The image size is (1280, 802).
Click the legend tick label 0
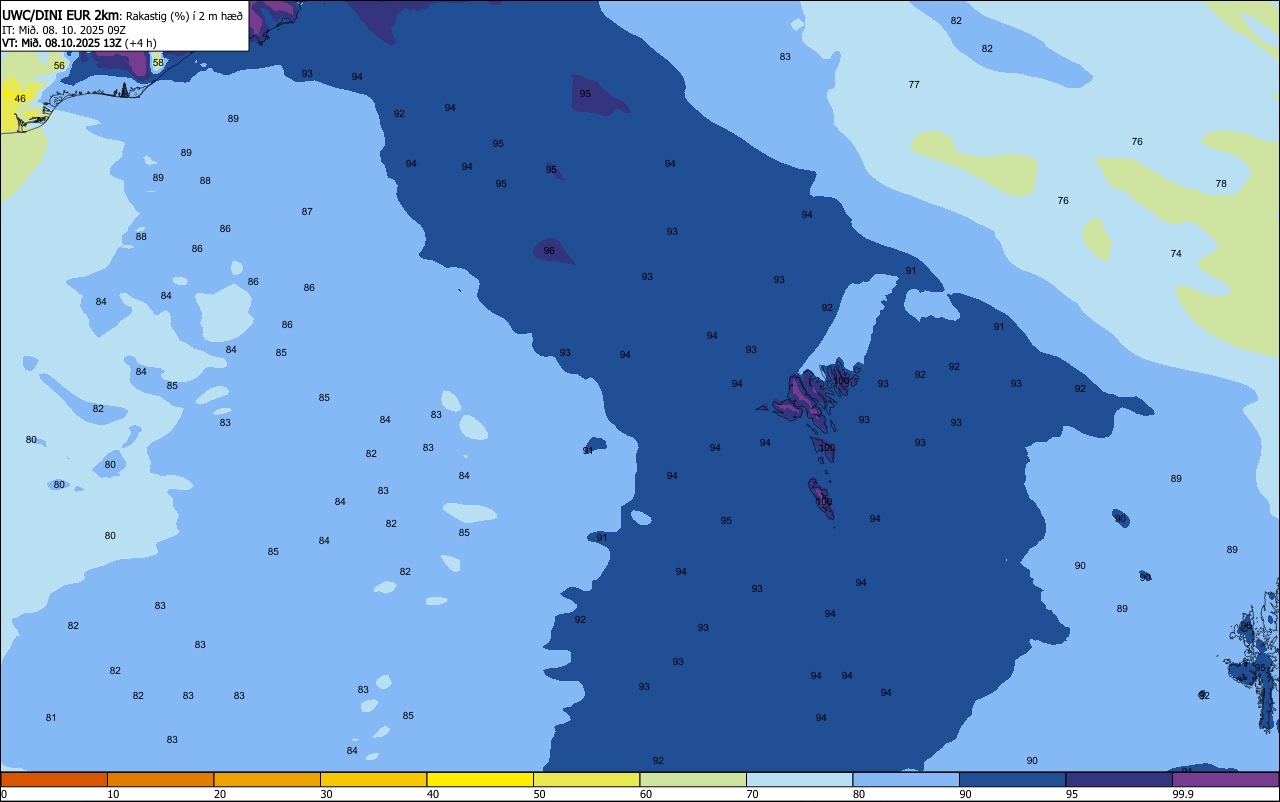click(x=4, y=794)
